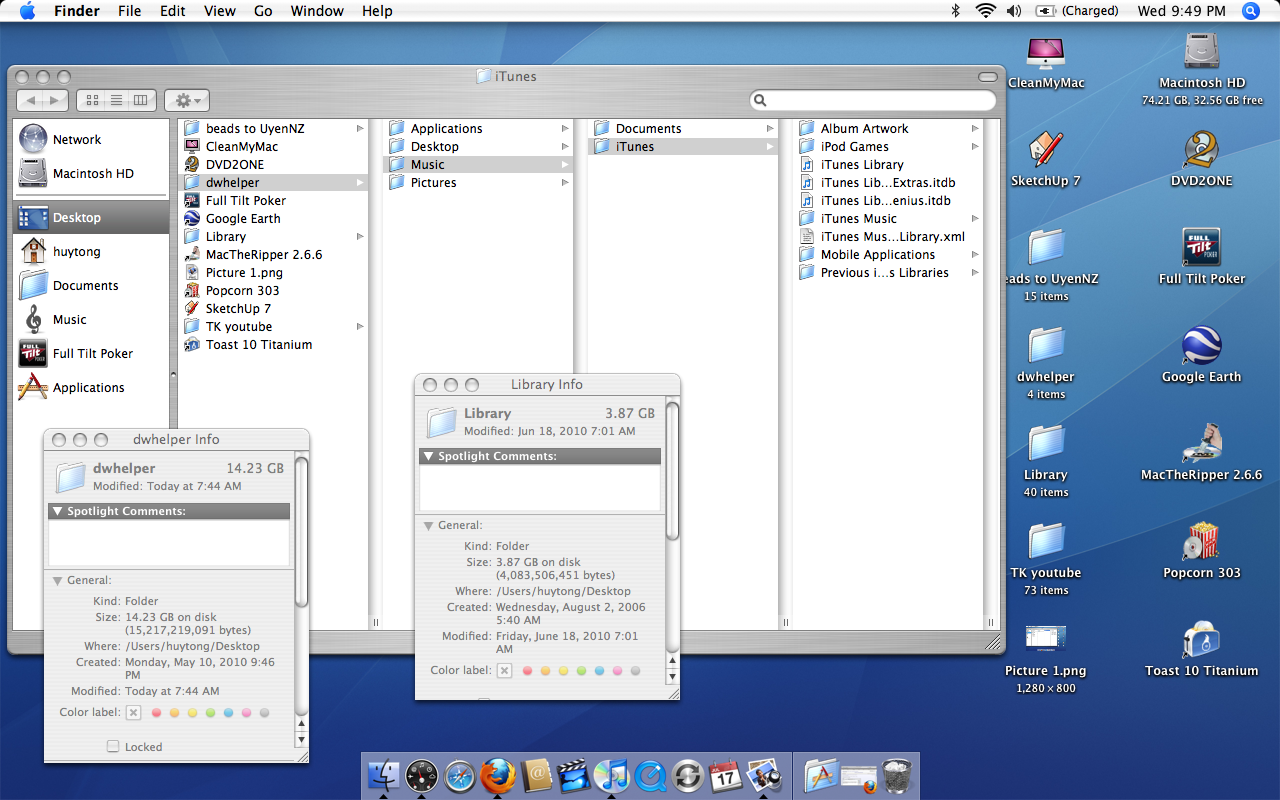Screen dimensions: 1280x800
Task: Open iMovie clapperboard icon in the Dock
Action: (x=574, y=776)
